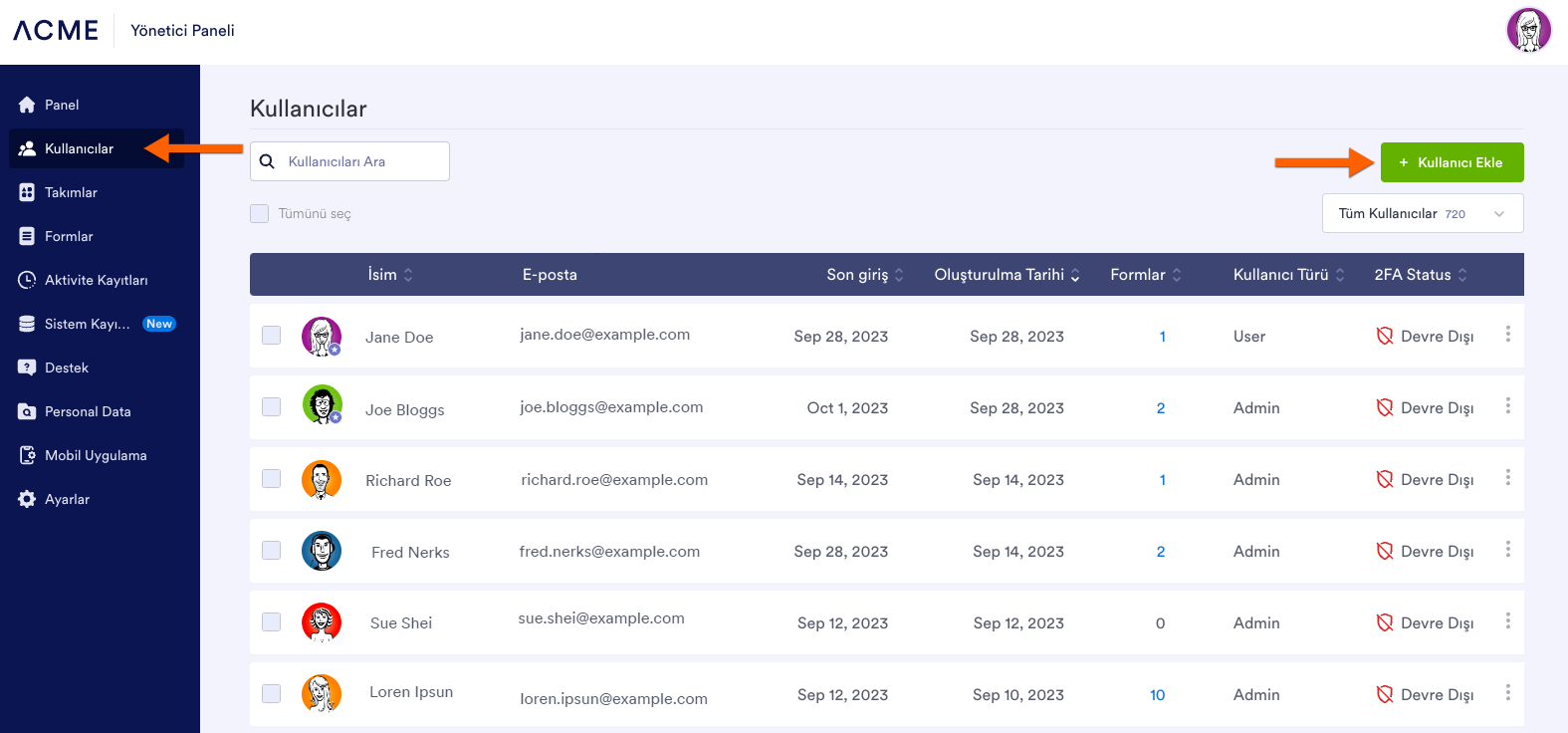1568x733 pixels.
Task: Select the checkbox for Richard Roe
Action: (x=271, y=479)
